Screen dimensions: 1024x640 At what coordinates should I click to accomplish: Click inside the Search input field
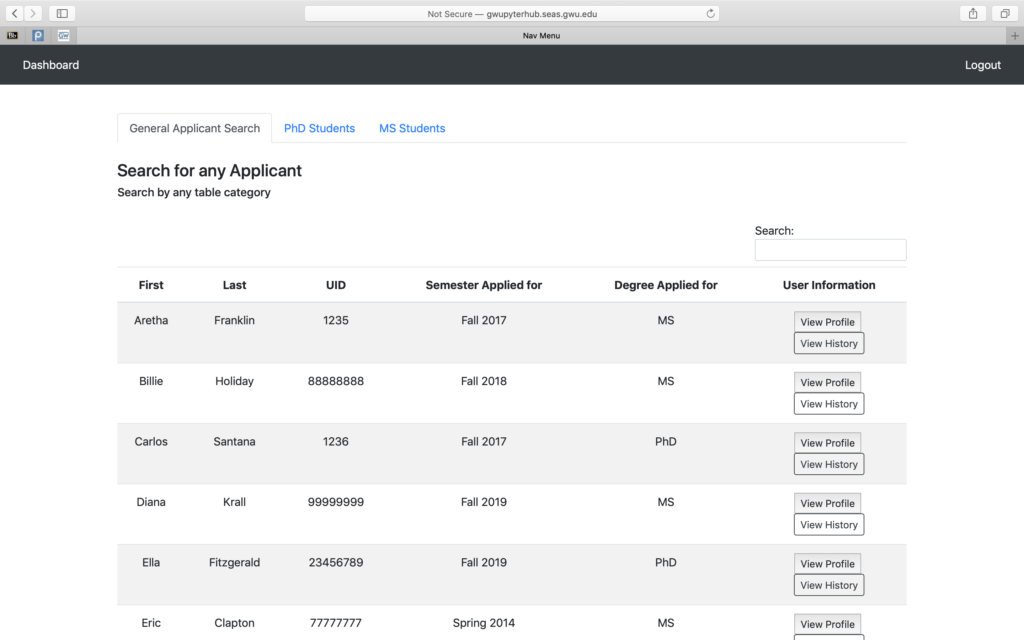coord(830,250)
